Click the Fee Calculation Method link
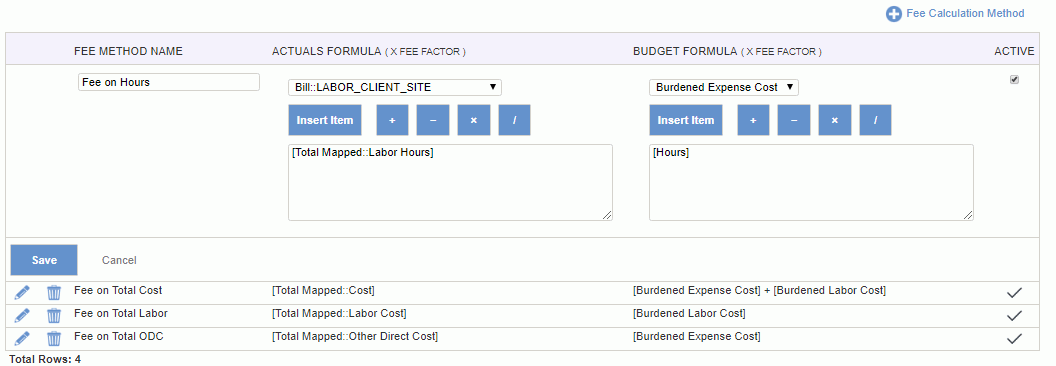This screenshot has width=1056, height=366. tap(965, 13)
